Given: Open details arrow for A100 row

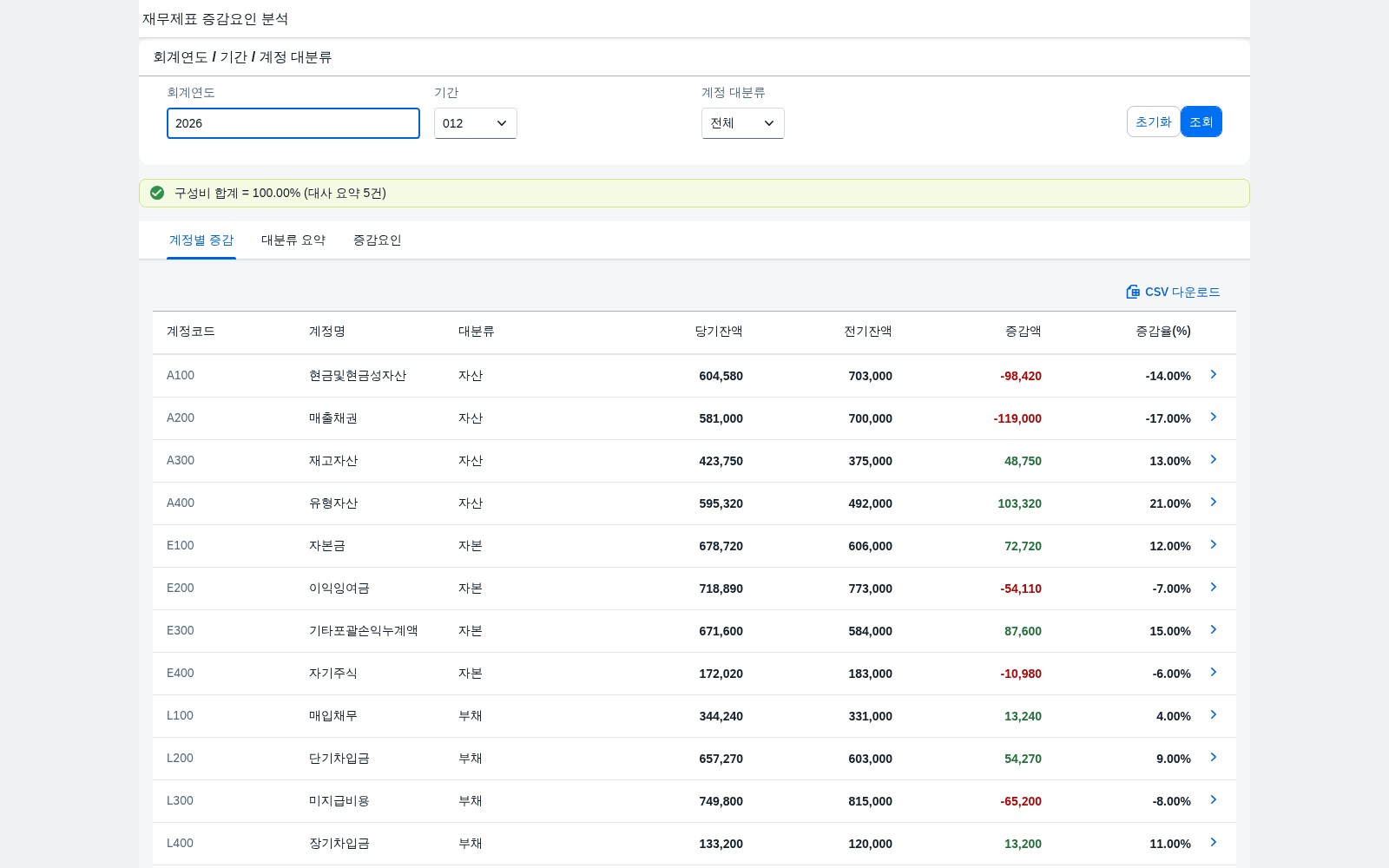Looking at the screenshot, I should click(x=1214, y=374).
